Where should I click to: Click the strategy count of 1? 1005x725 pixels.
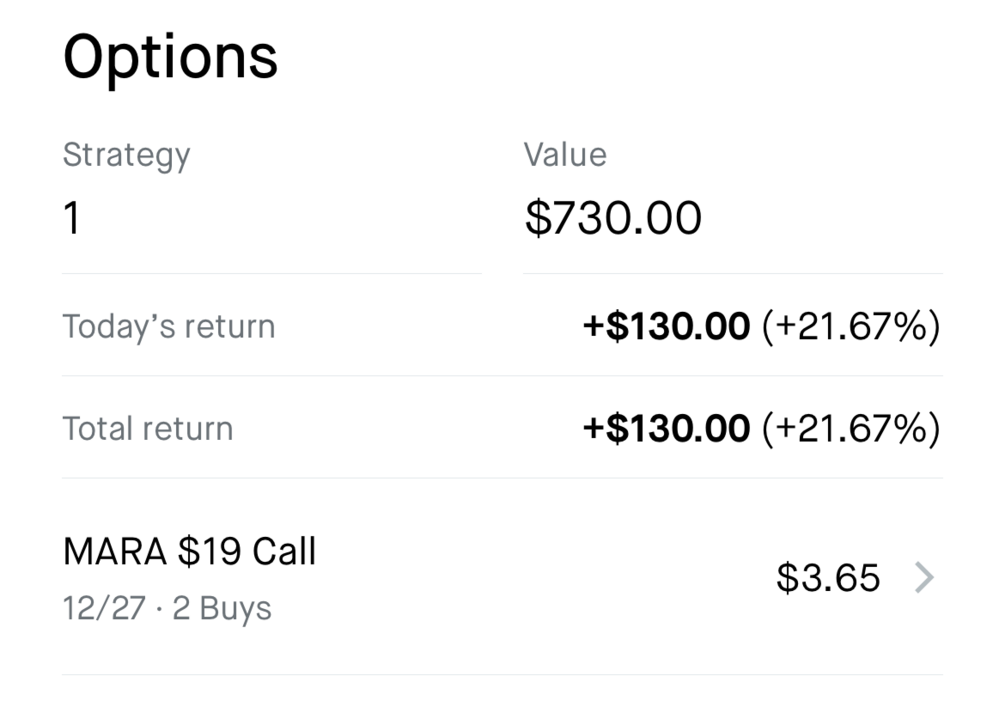[71, 218]
